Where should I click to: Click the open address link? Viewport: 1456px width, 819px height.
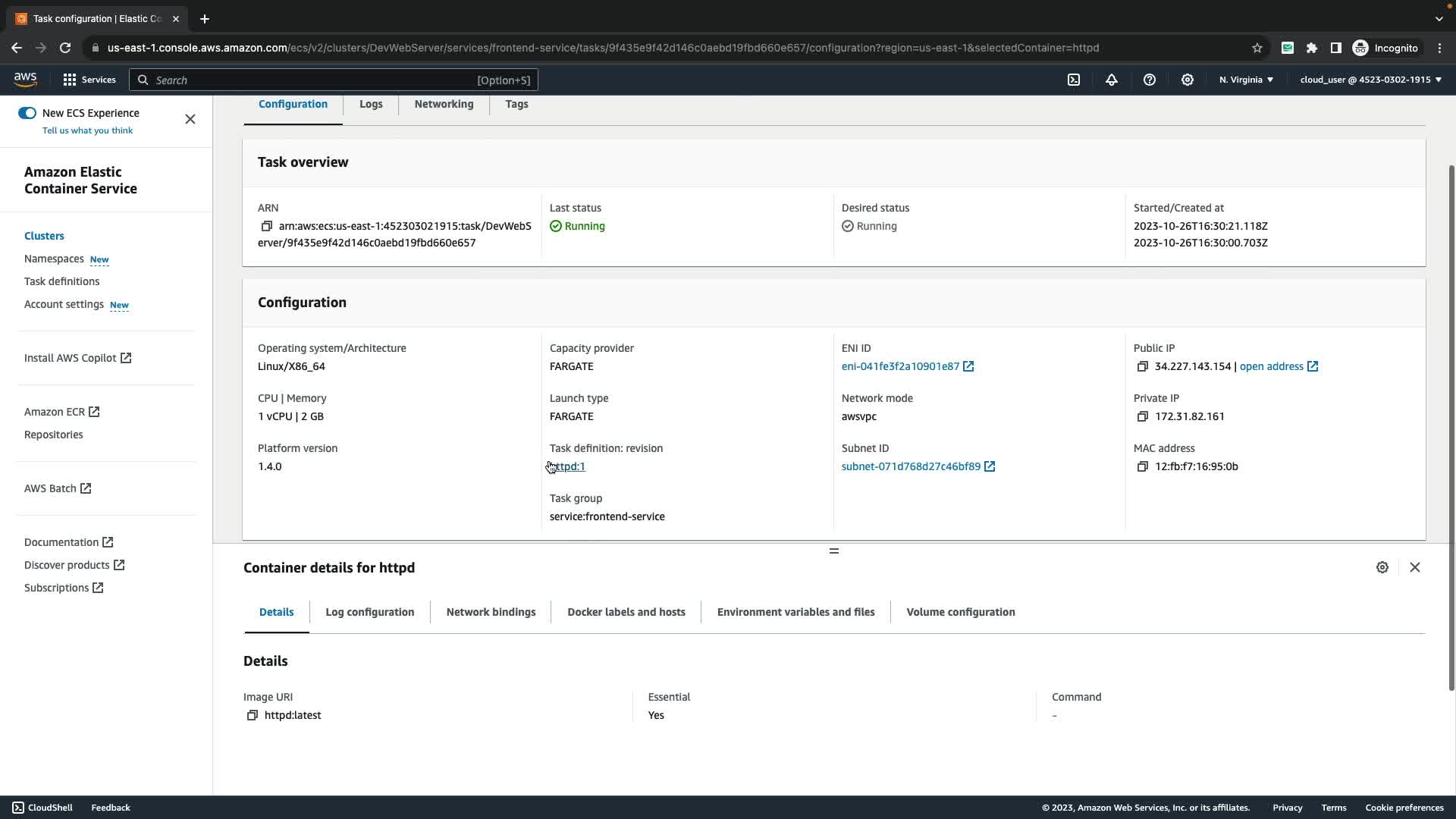click(x=1271, y=366)
